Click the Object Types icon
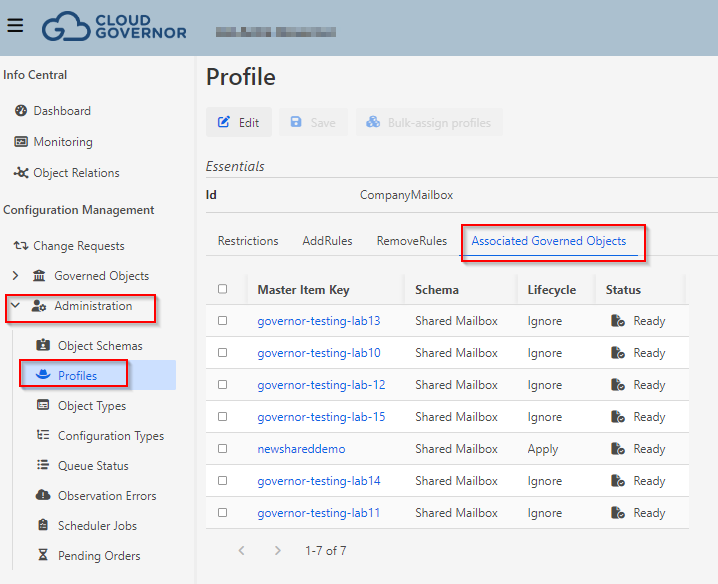 coord(43,405)
